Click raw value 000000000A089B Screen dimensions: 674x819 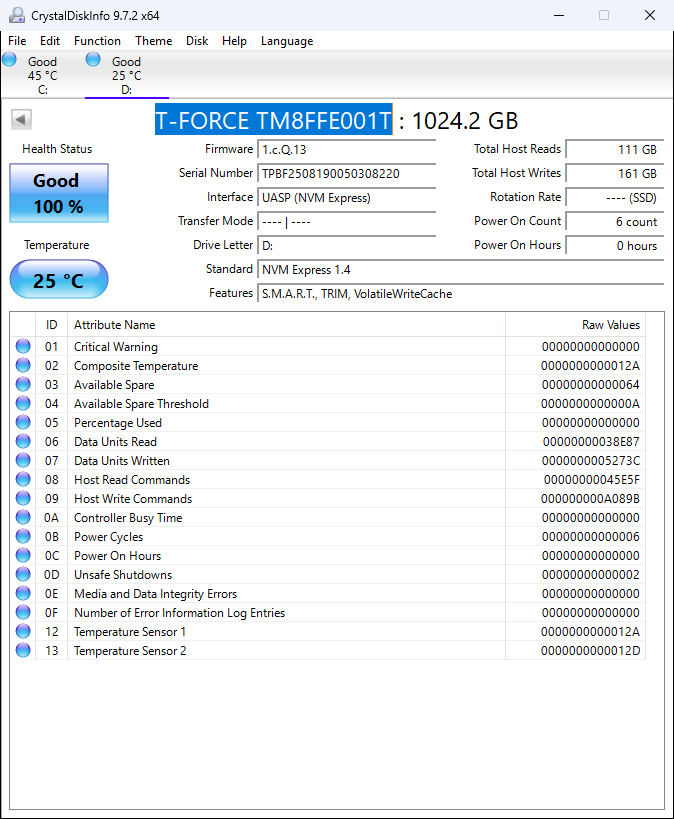[590, 499]
